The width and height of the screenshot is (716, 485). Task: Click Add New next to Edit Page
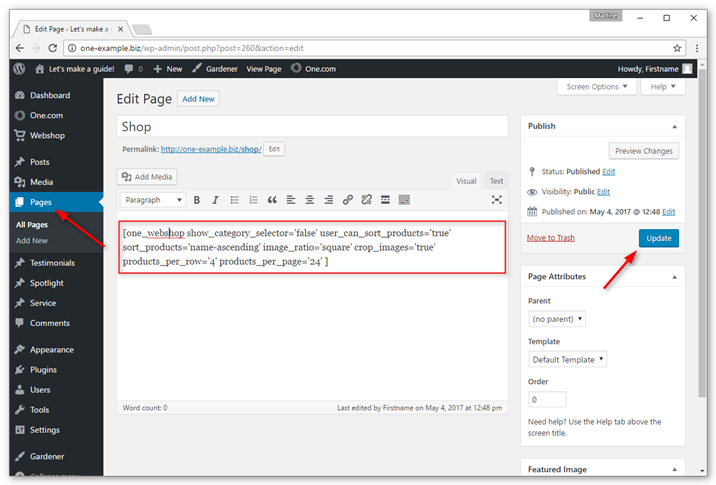pos(198,99)
